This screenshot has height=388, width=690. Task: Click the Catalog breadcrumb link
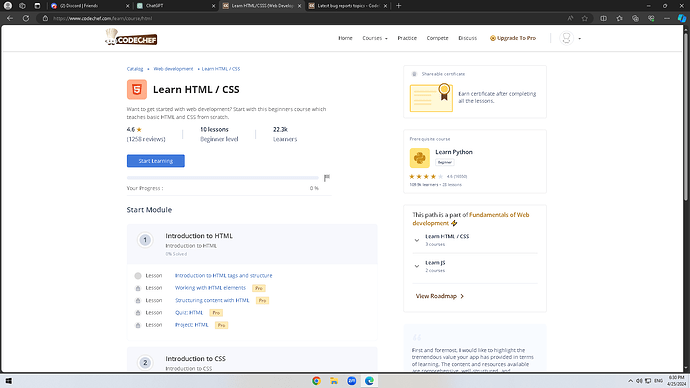[135, 69]
